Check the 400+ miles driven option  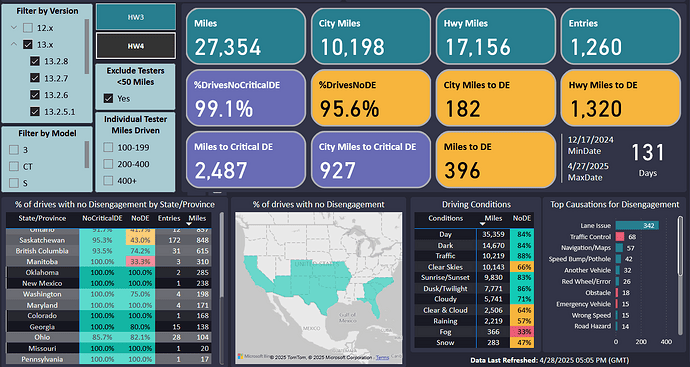[x=108, y=181]
